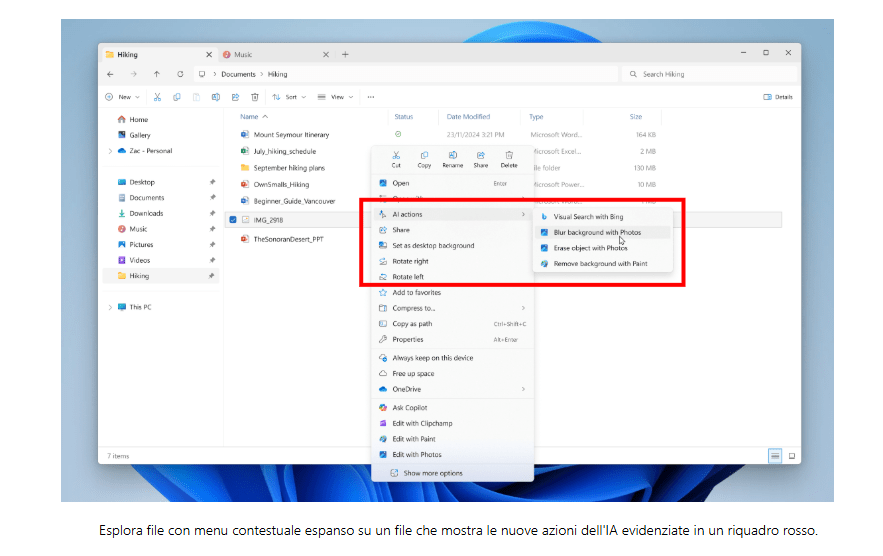Image resolution: width=883 pixels, height=556 pixels.
Task: Open Downloads in the sidebar
Action: (146, 213)
